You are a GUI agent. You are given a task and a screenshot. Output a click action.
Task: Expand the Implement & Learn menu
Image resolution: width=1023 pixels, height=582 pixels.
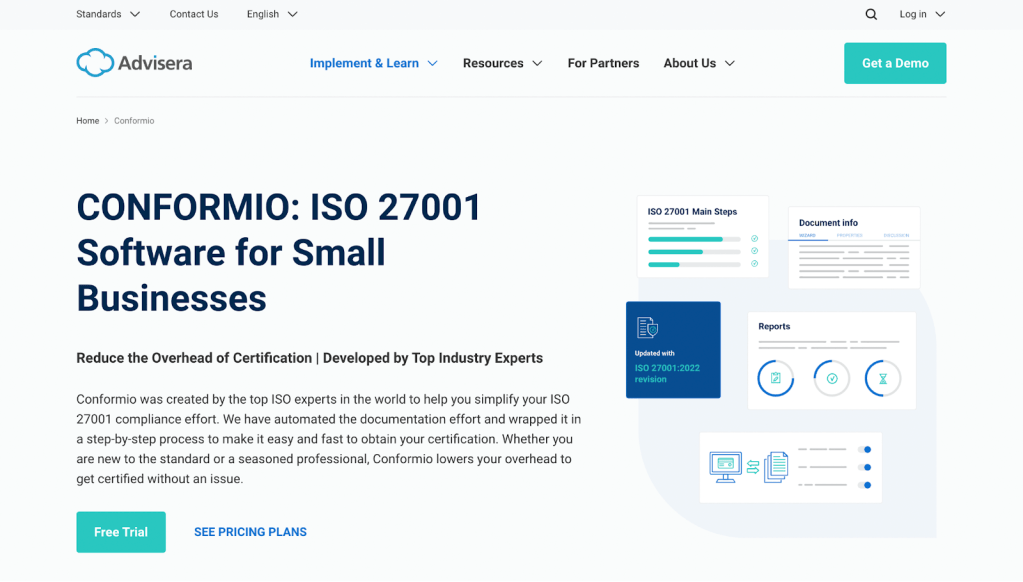[x=373, y=63]
